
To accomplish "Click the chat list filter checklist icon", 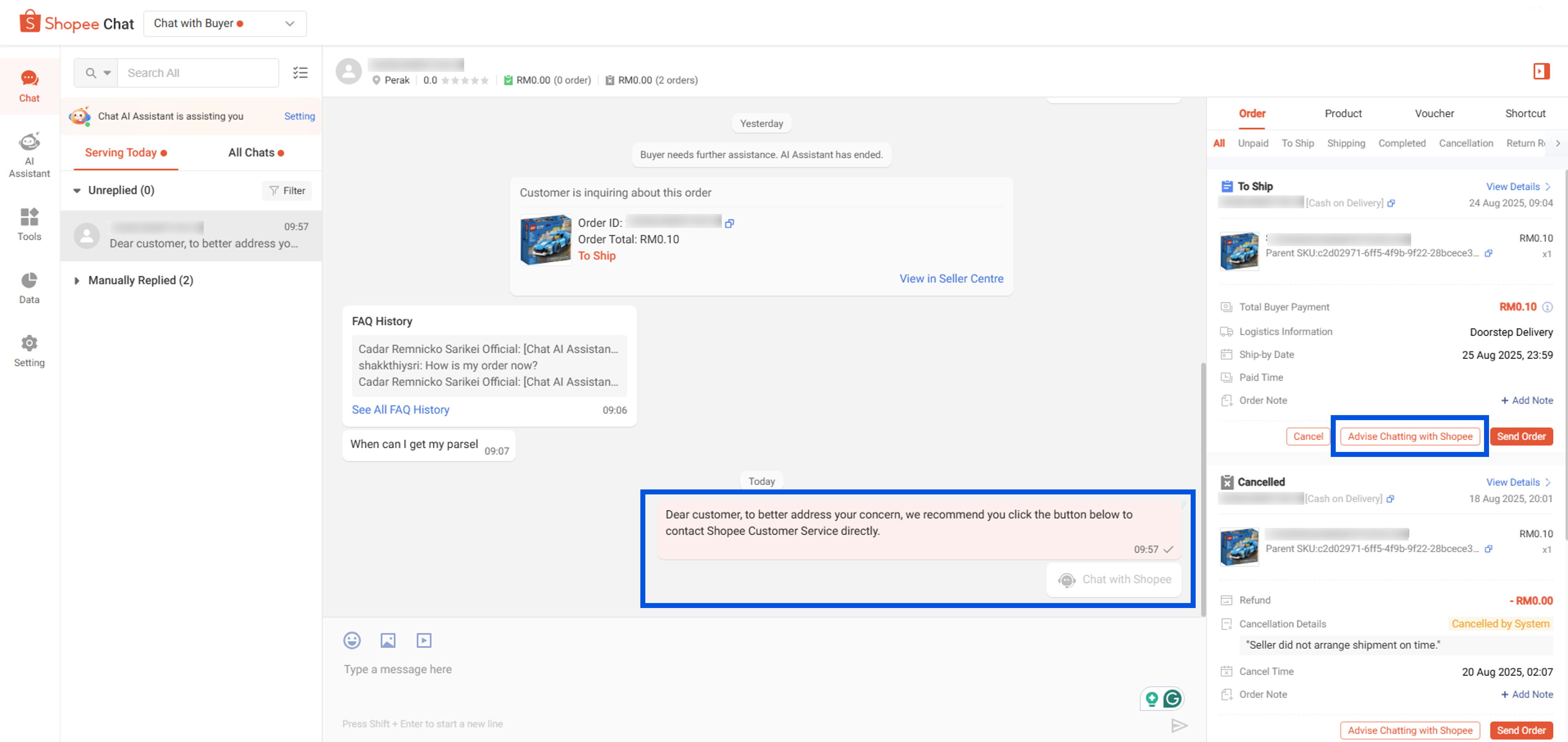I will [300, 73].
